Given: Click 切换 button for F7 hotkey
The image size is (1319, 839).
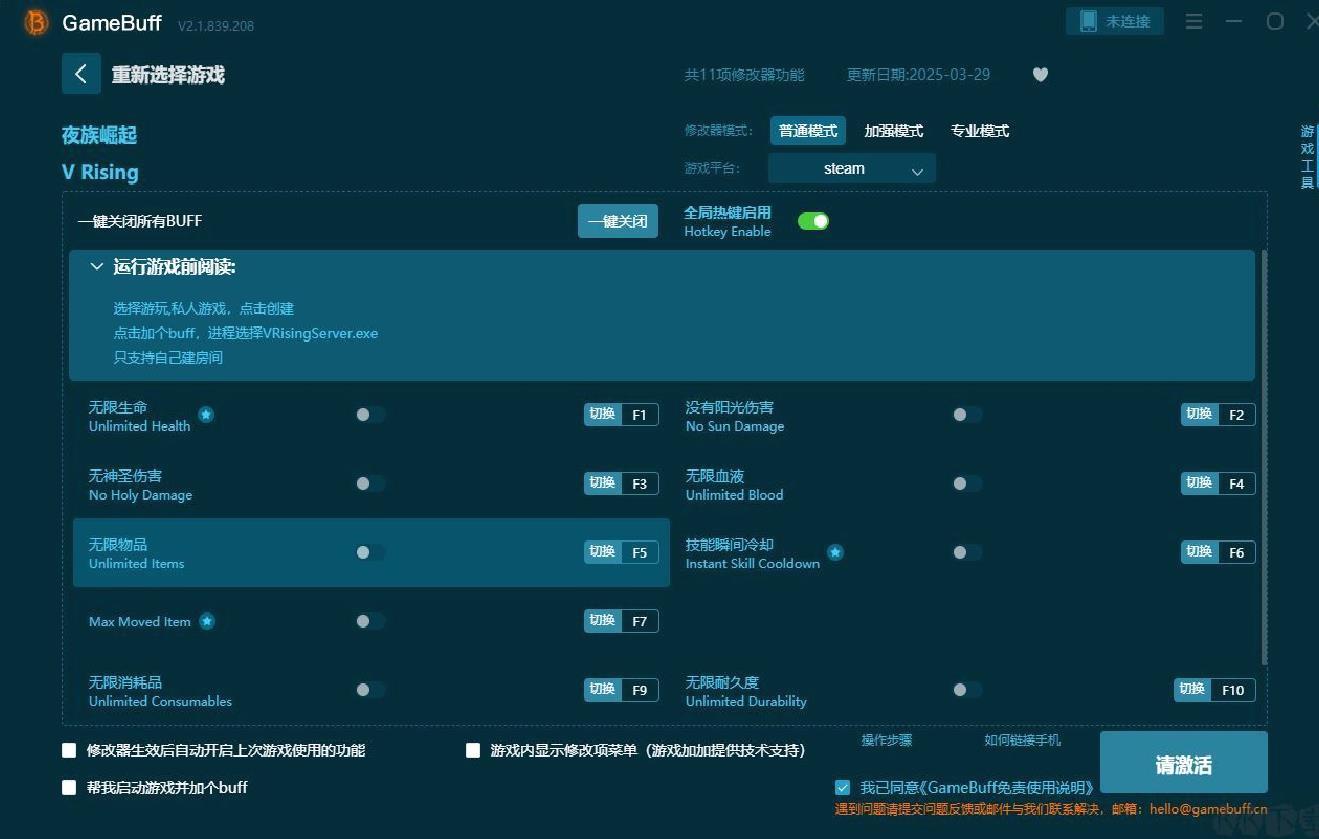Looking at the screenshot, I should (602, 621).
